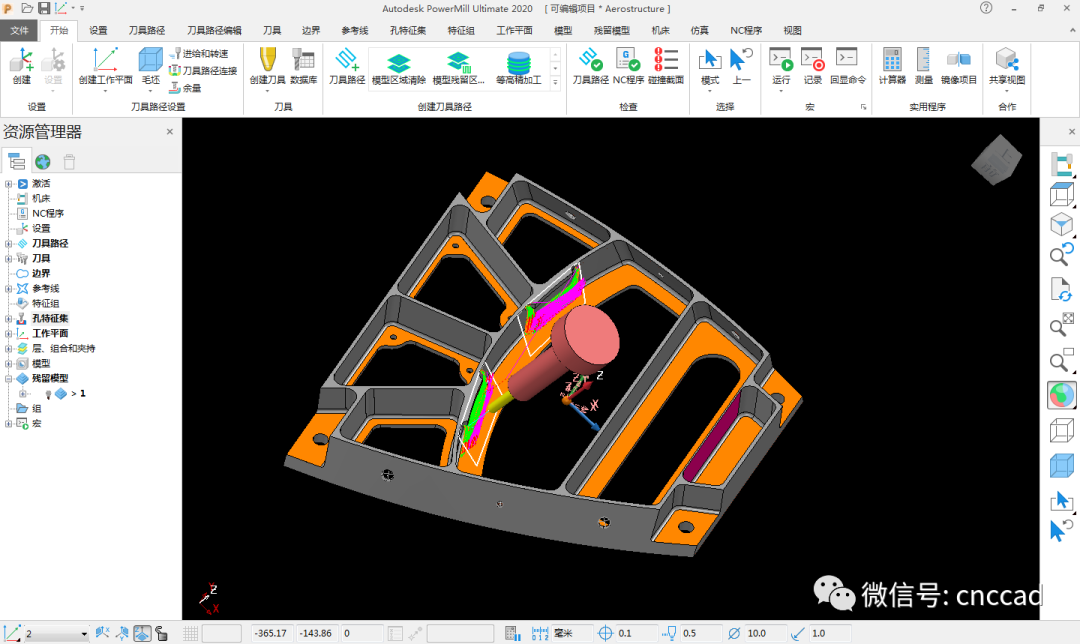The height and width of the screenshot is (644, 1080).
Task: Open the 创建工作平面 workplane tool
Action: point(105,66)
